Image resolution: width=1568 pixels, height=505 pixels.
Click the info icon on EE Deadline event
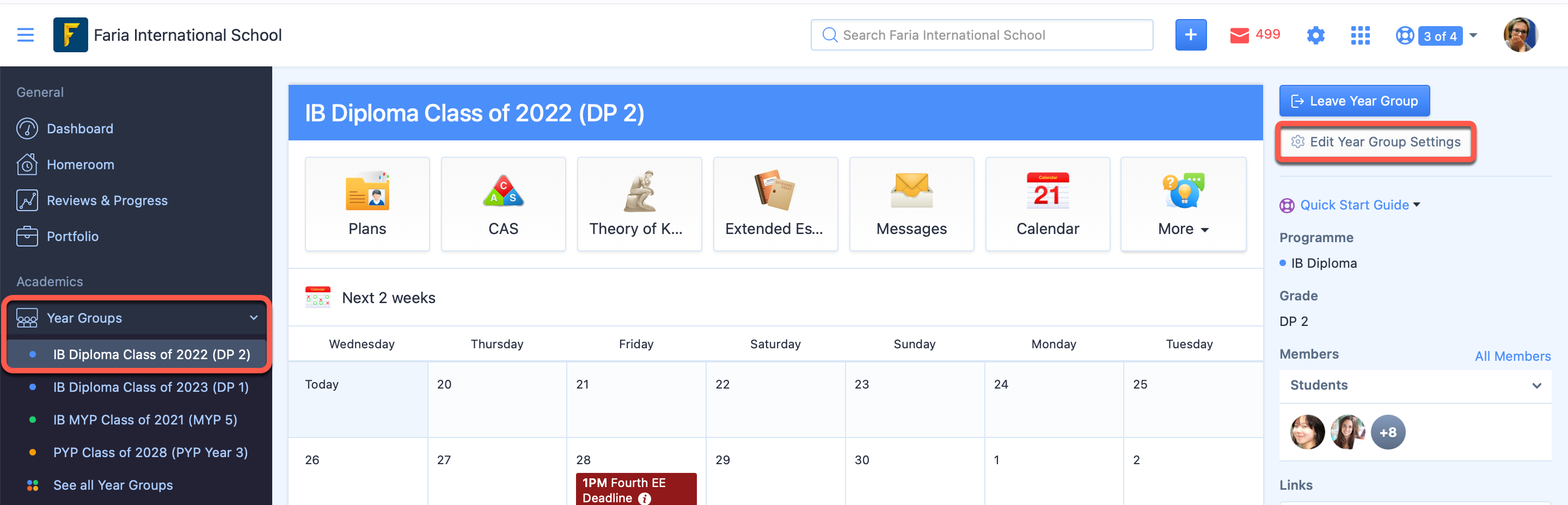click(x=644, y=498)
